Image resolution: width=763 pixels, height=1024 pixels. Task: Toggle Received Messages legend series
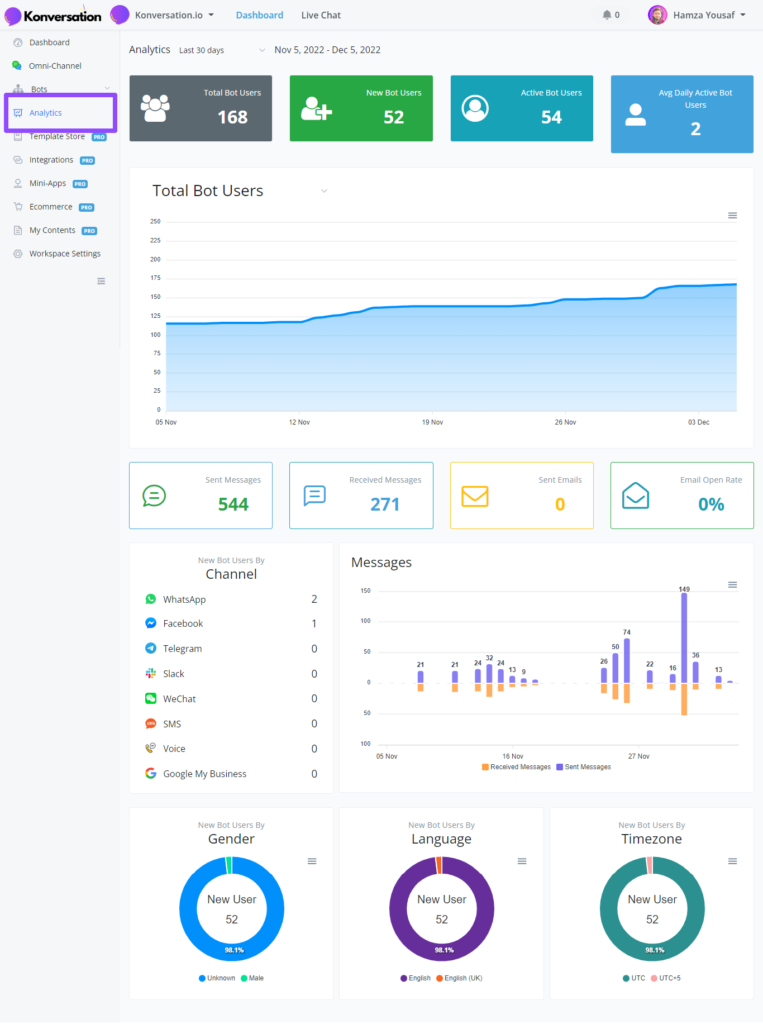(x=516, y=767)
